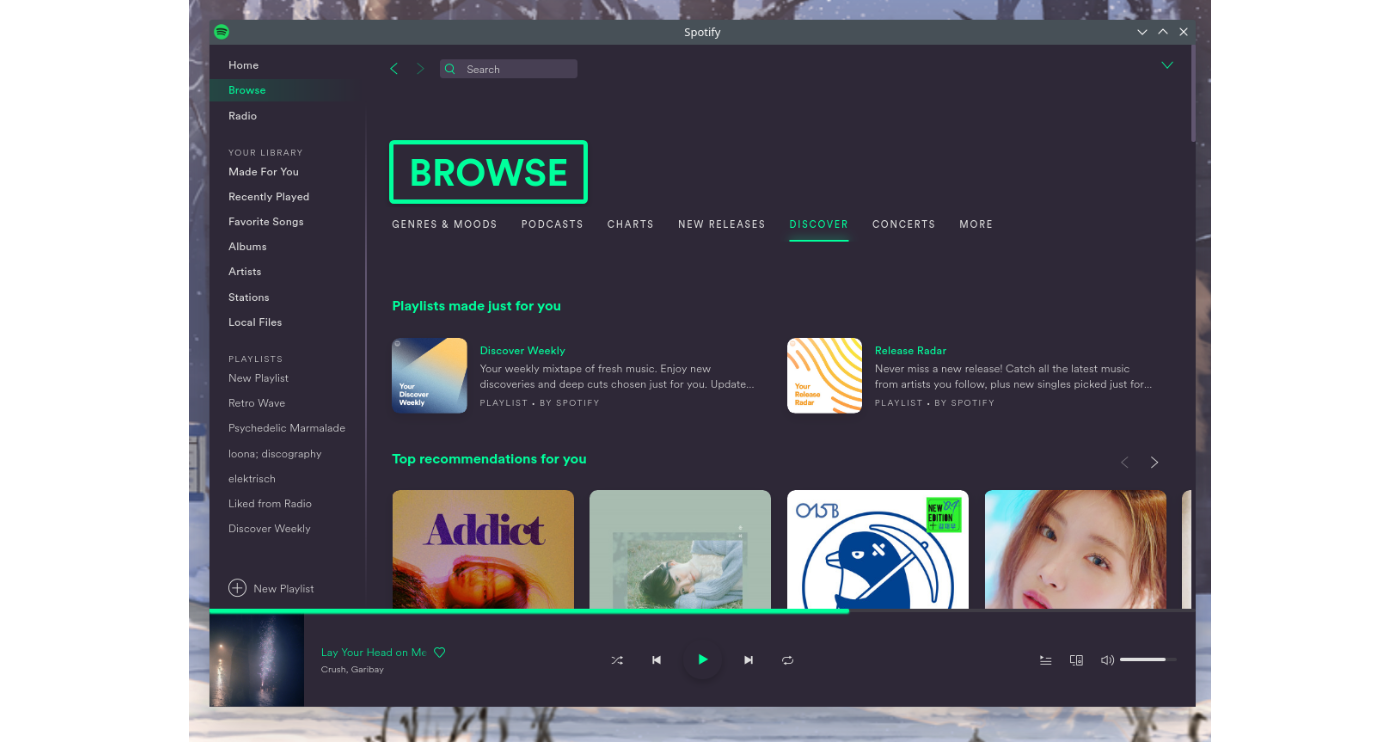Click the New Playlist label at the sidebar bottom
The image size is (1400, 742).
[284, 589]
